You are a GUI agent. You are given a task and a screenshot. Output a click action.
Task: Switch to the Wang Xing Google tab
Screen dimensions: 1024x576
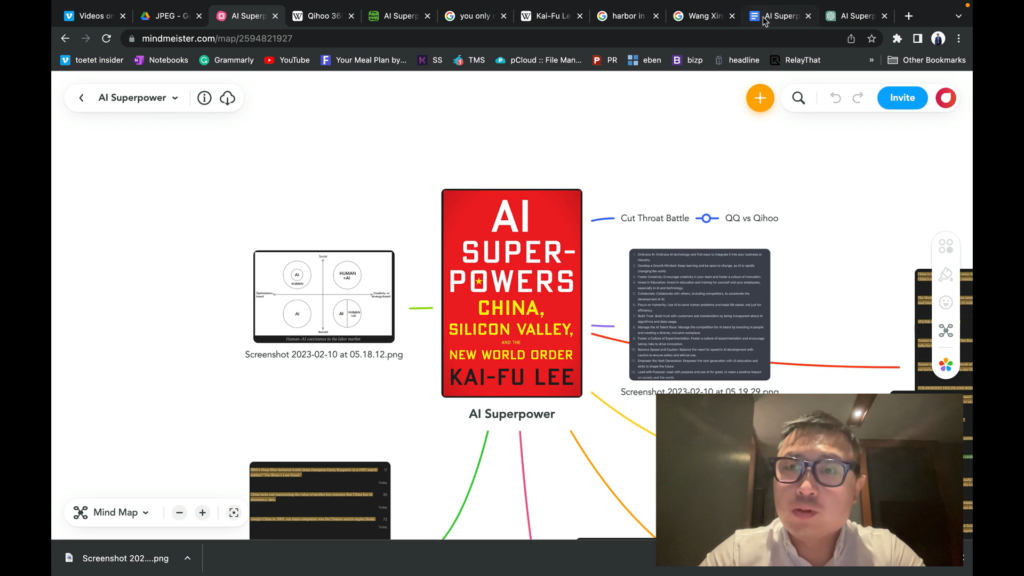704,16
